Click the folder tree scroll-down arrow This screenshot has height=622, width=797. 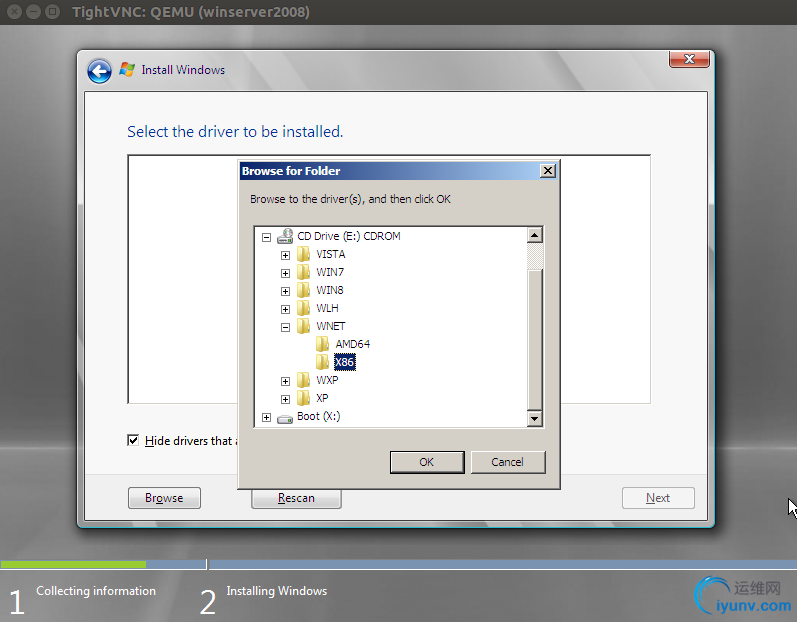coord(534,419)
